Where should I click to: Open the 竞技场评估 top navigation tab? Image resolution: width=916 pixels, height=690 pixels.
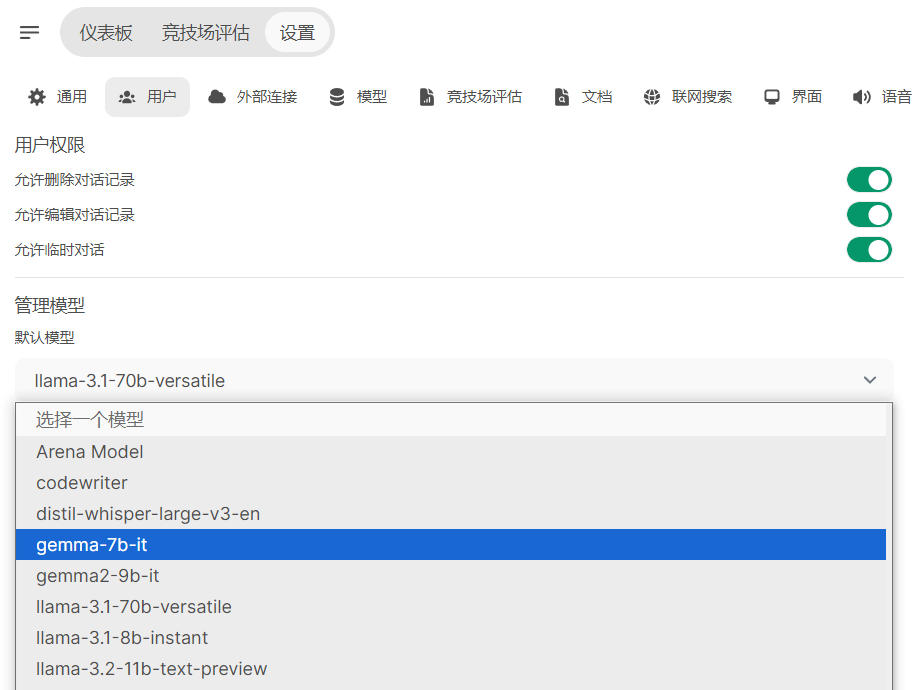(x=205, y=33)
